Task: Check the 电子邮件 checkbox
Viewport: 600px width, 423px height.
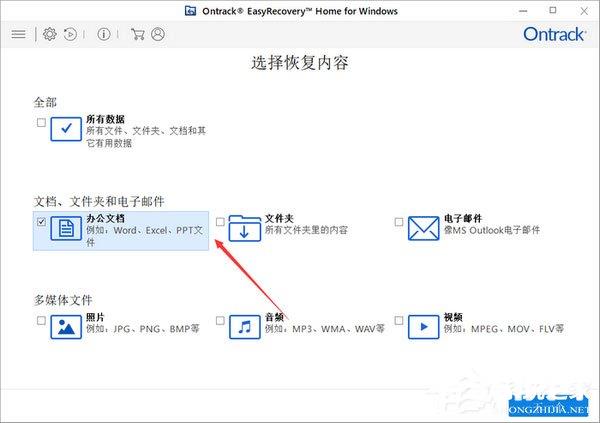Action: [399, 222]
